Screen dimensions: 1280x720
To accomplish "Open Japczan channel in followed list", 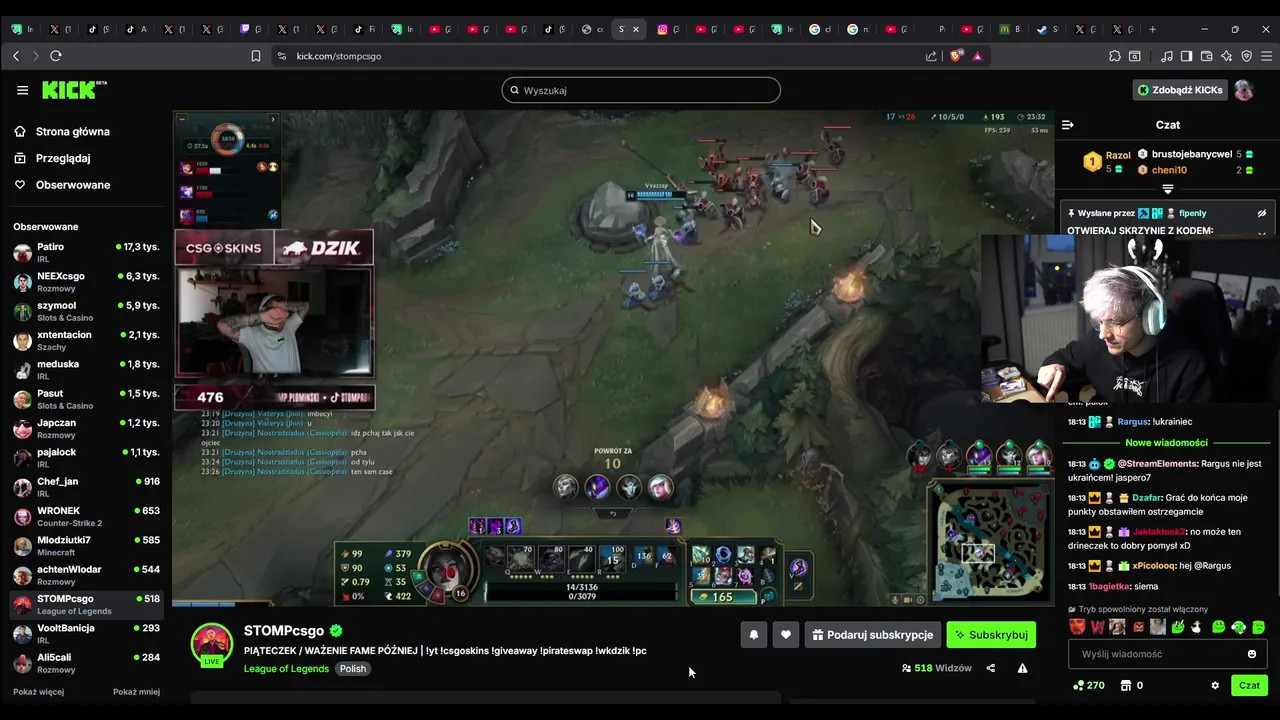I will [86, 428].
